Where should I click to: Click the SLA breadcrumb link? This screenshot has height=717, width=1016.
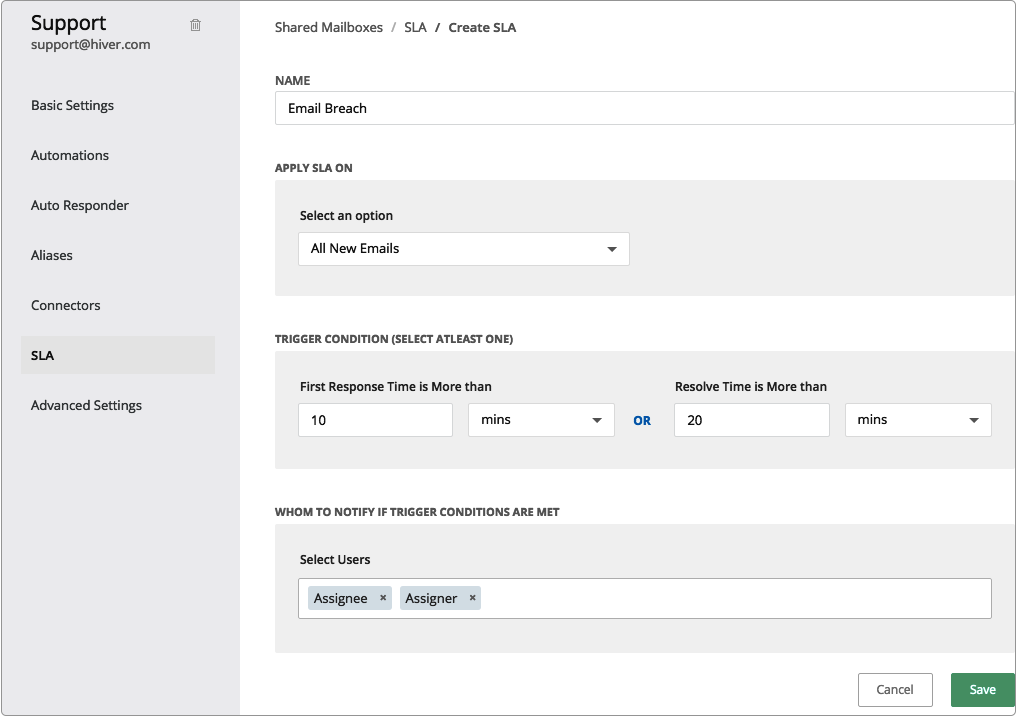pos(415,27)
